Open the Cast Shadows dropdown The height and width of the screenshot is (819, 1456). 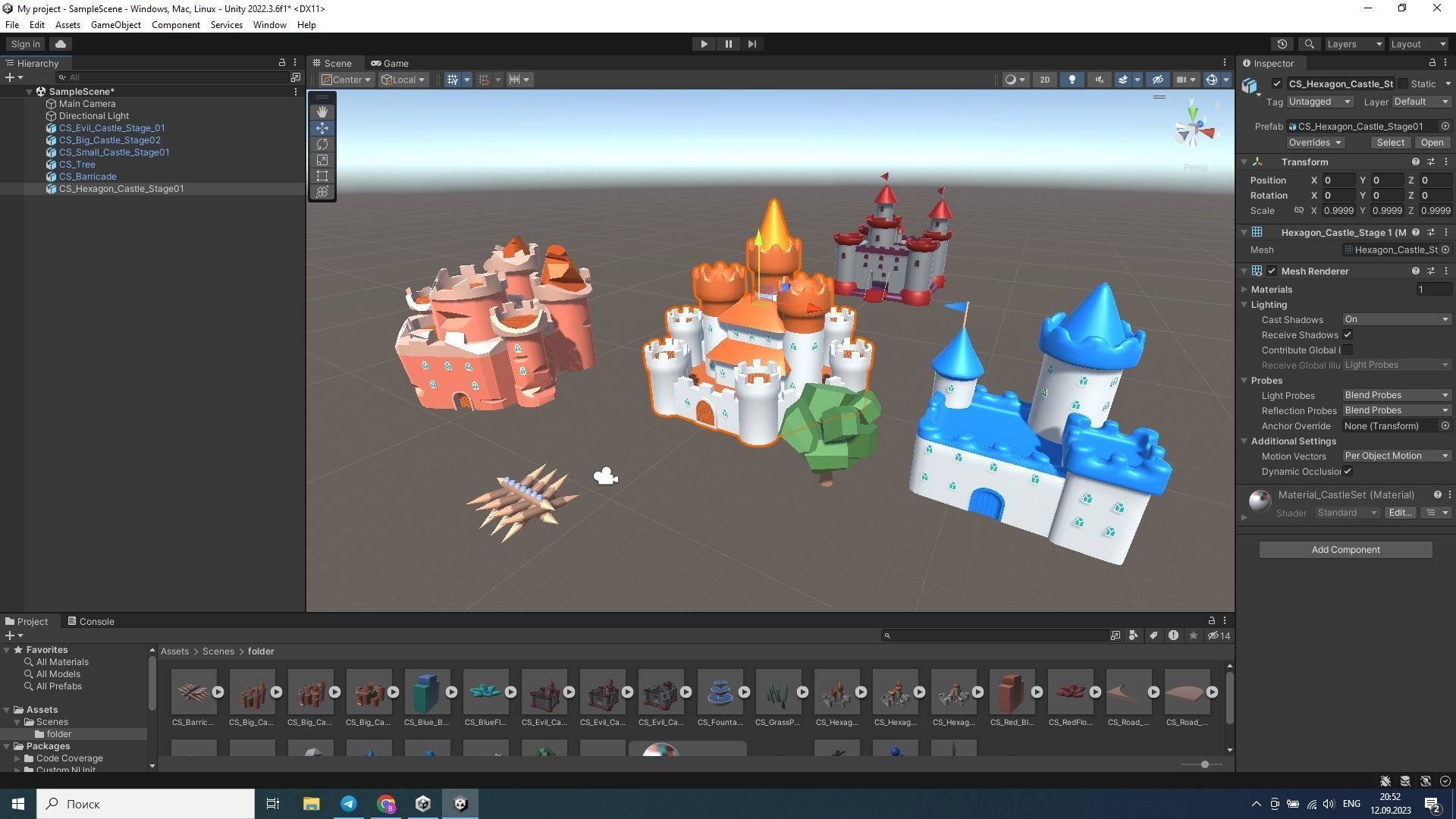1396,319
